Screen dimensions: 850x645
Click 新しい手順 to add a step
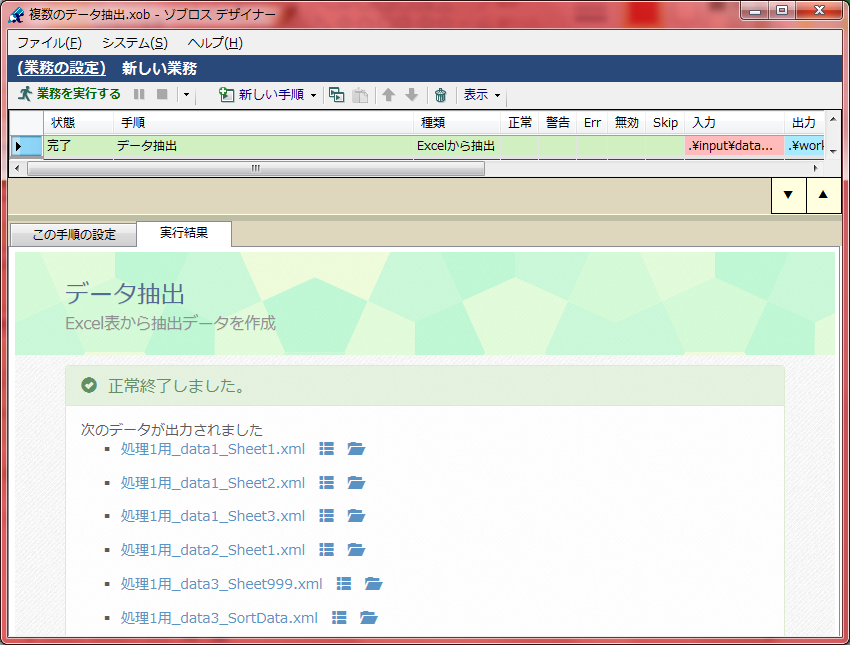point(261,95)
